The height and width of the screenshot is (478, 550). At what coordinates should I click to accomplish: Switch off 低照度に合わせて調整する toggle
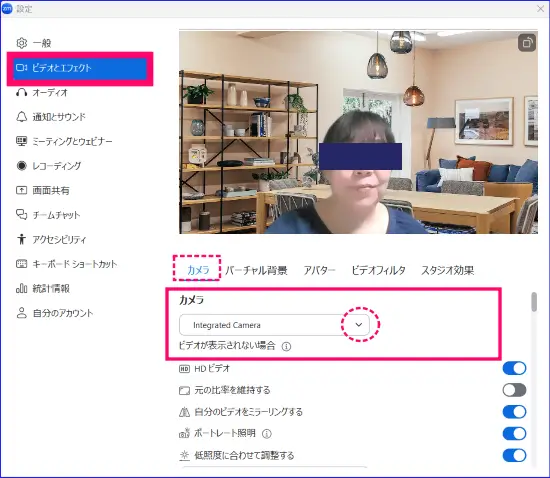tap(514, 456)
